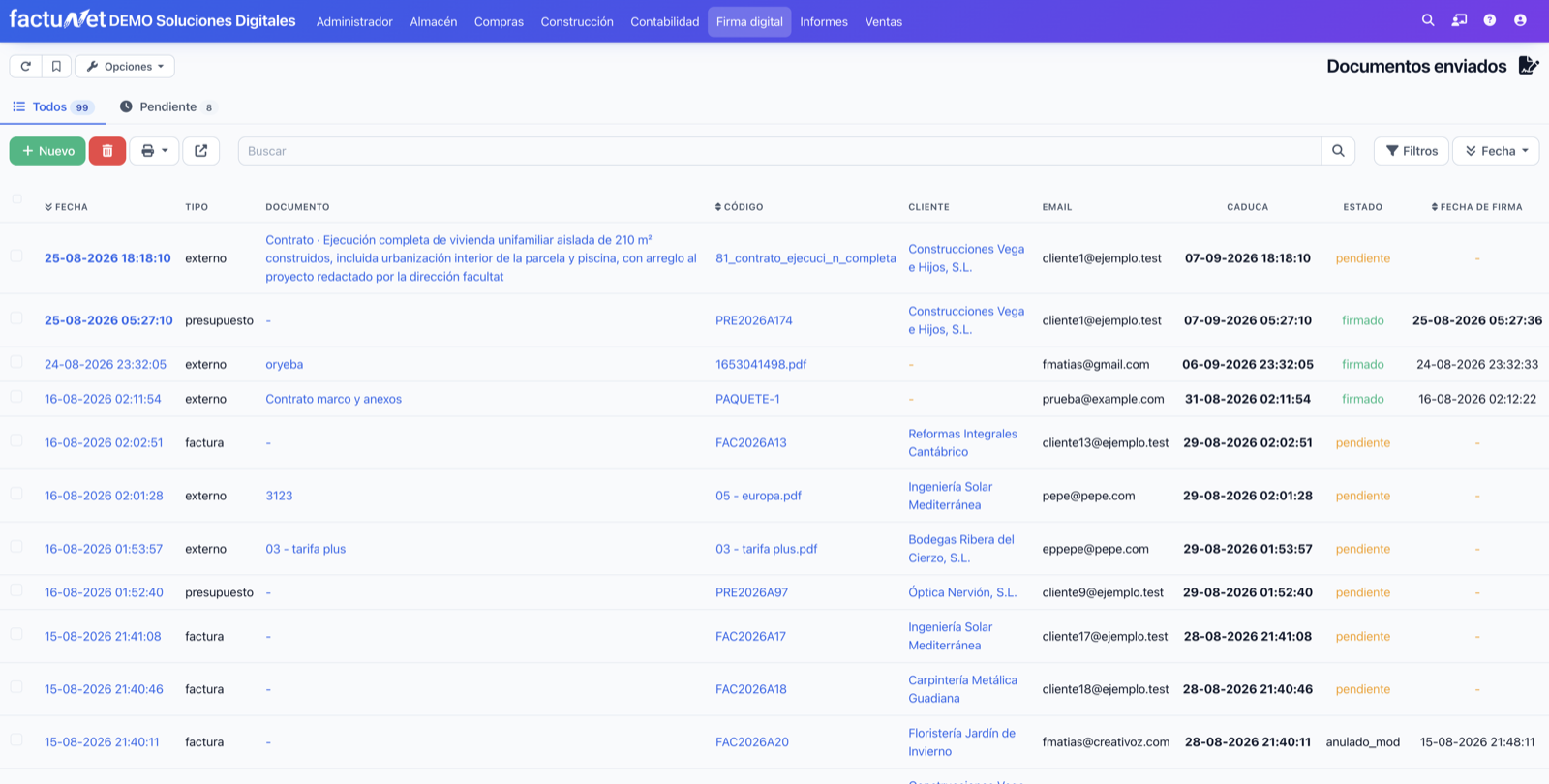Check the row dated 16-08-2026 01:53:57
This screenshot has height=784, width=1549.
pos(16,547)
